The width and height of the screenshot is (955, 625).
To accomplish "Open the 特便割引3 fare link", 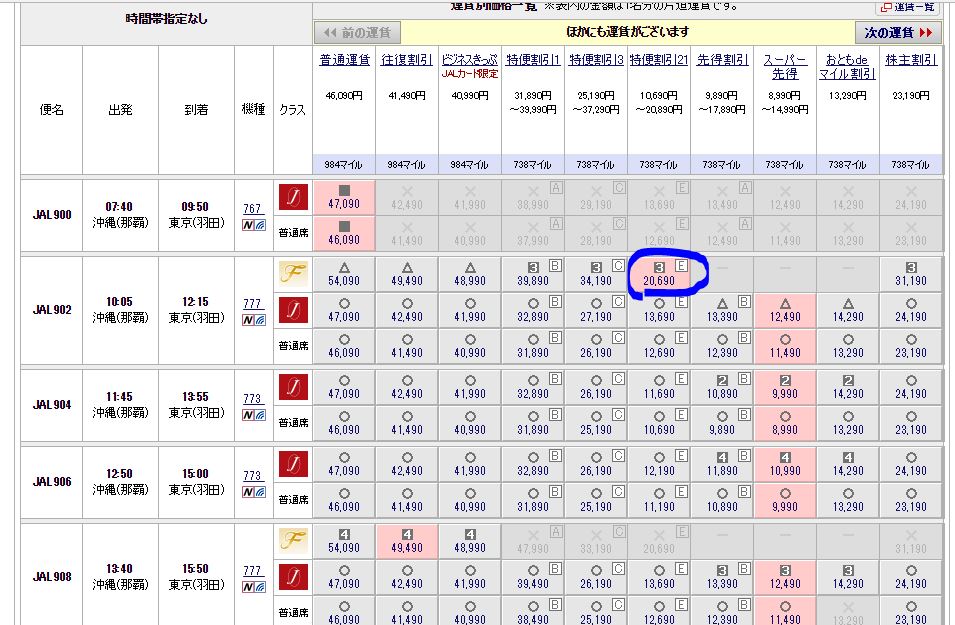I will (596, 60).
